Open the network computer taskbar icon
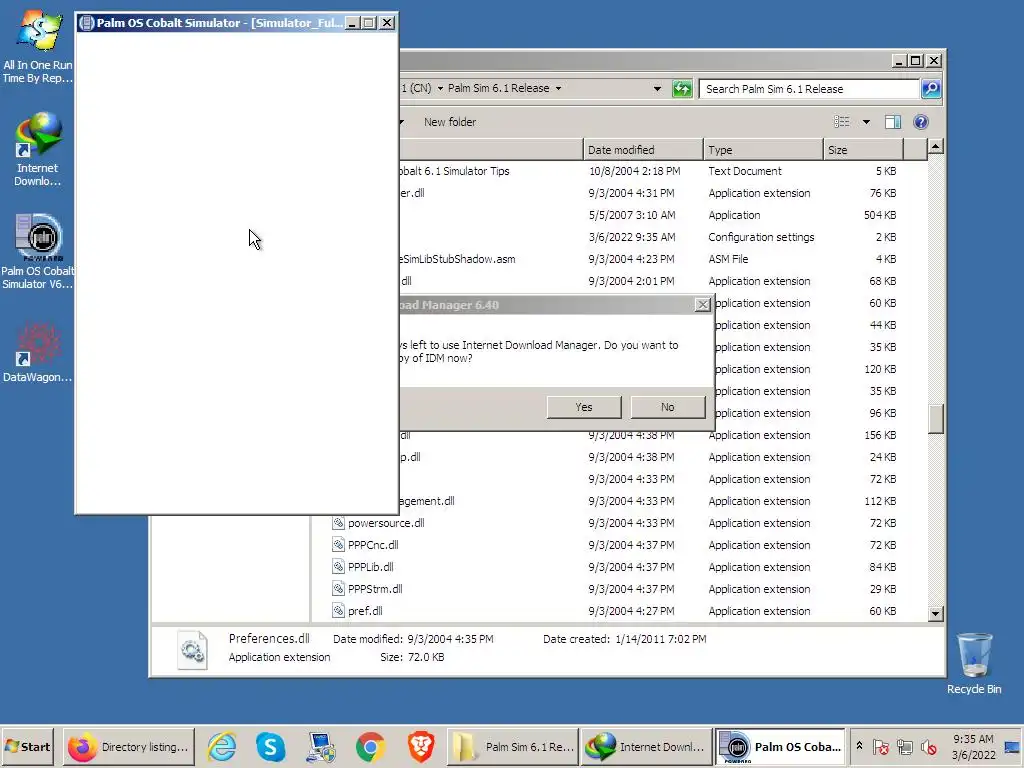Viewport: 1024px width, 768px height. coord(321,746)
